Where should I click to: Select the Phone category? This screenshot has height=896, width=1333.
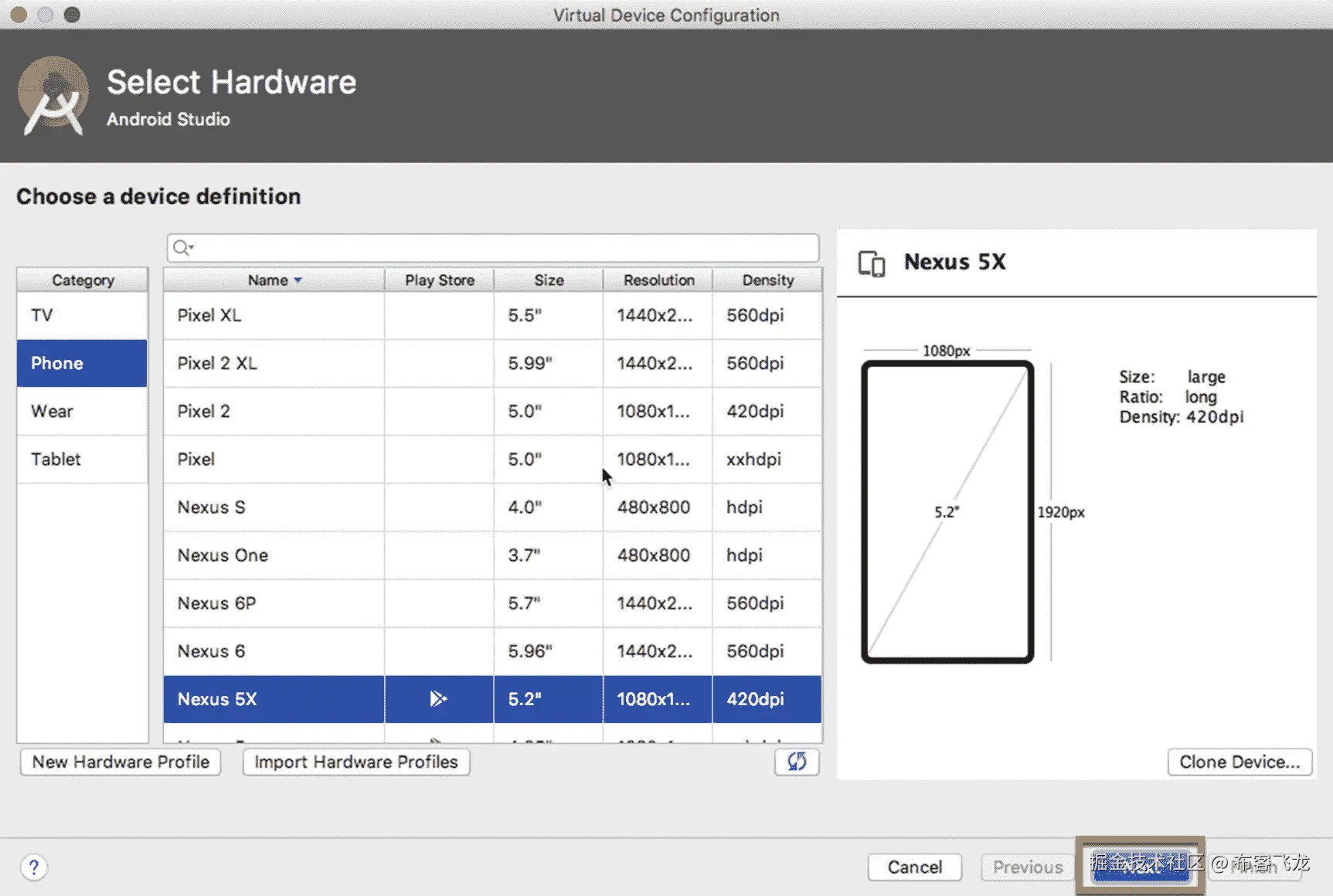click(x=82, y=363)
